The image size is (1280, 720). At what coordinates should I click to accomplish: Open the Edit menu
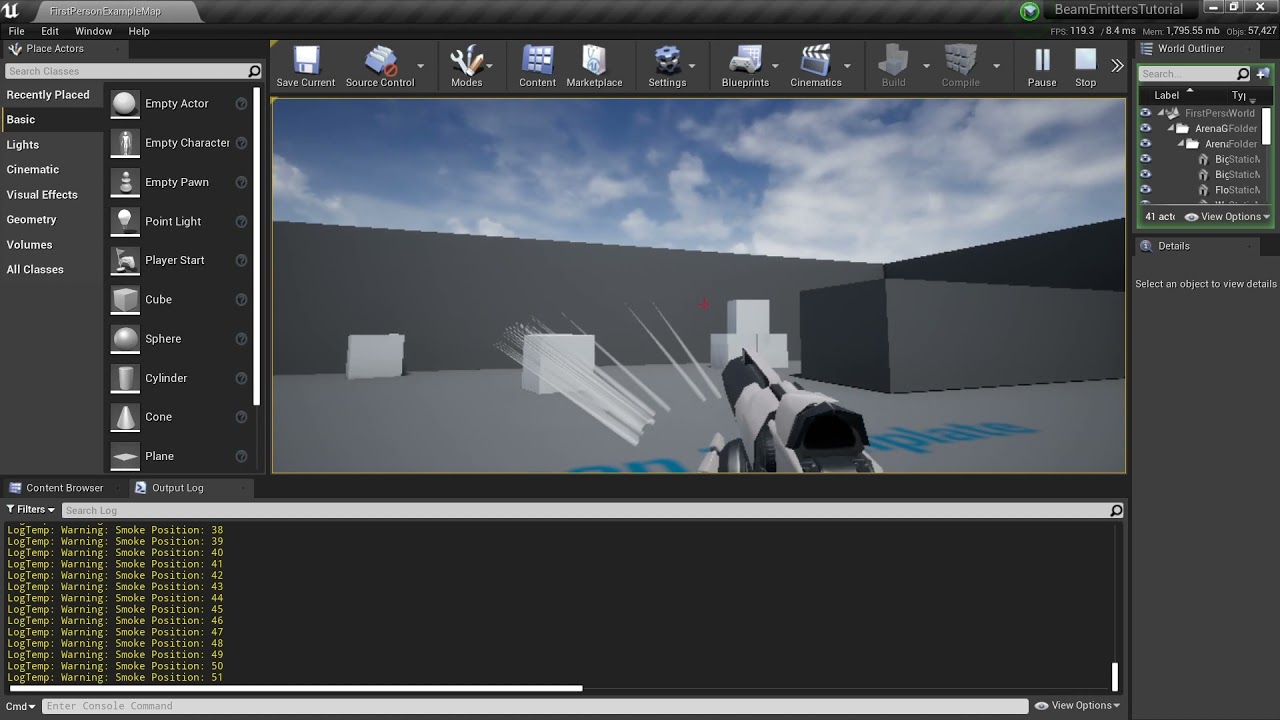tap(50, 31)
